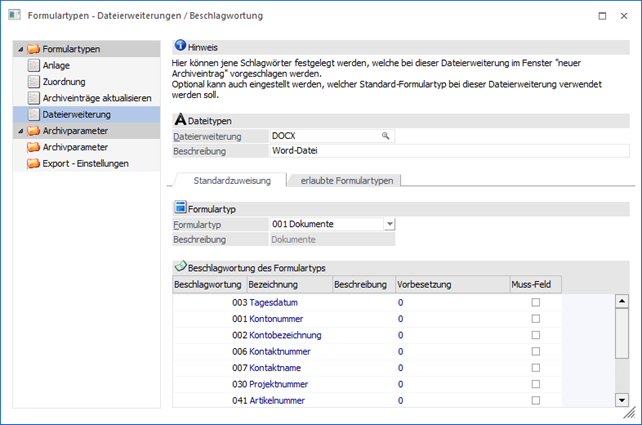Switch to erlaubte Formulartypen tab

click(x=347, y=180)
